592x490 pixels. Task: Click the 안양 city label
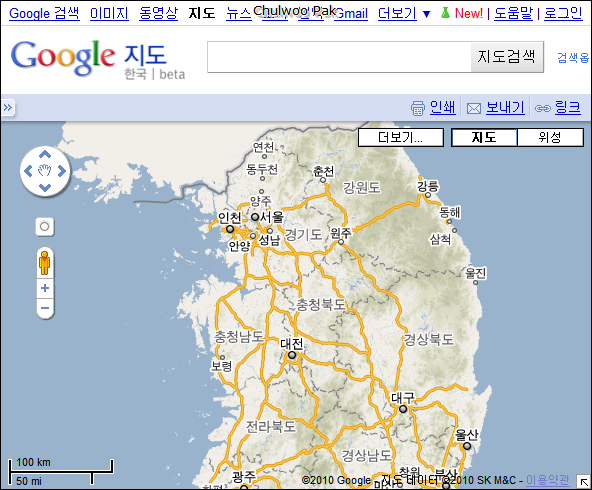[239, 246]
